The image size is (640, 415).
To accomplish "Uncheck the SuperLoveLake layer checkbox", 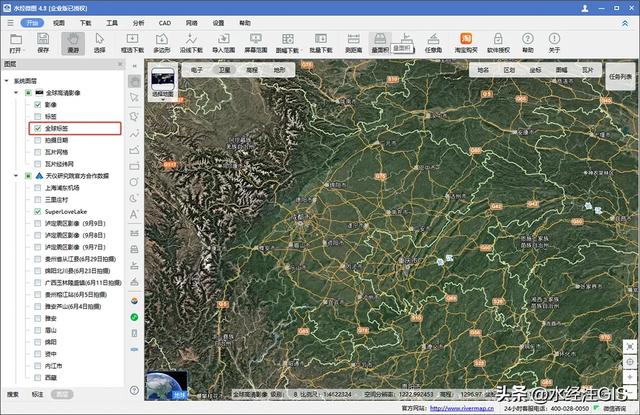I will pyautogui.click(x=37, y=212).
